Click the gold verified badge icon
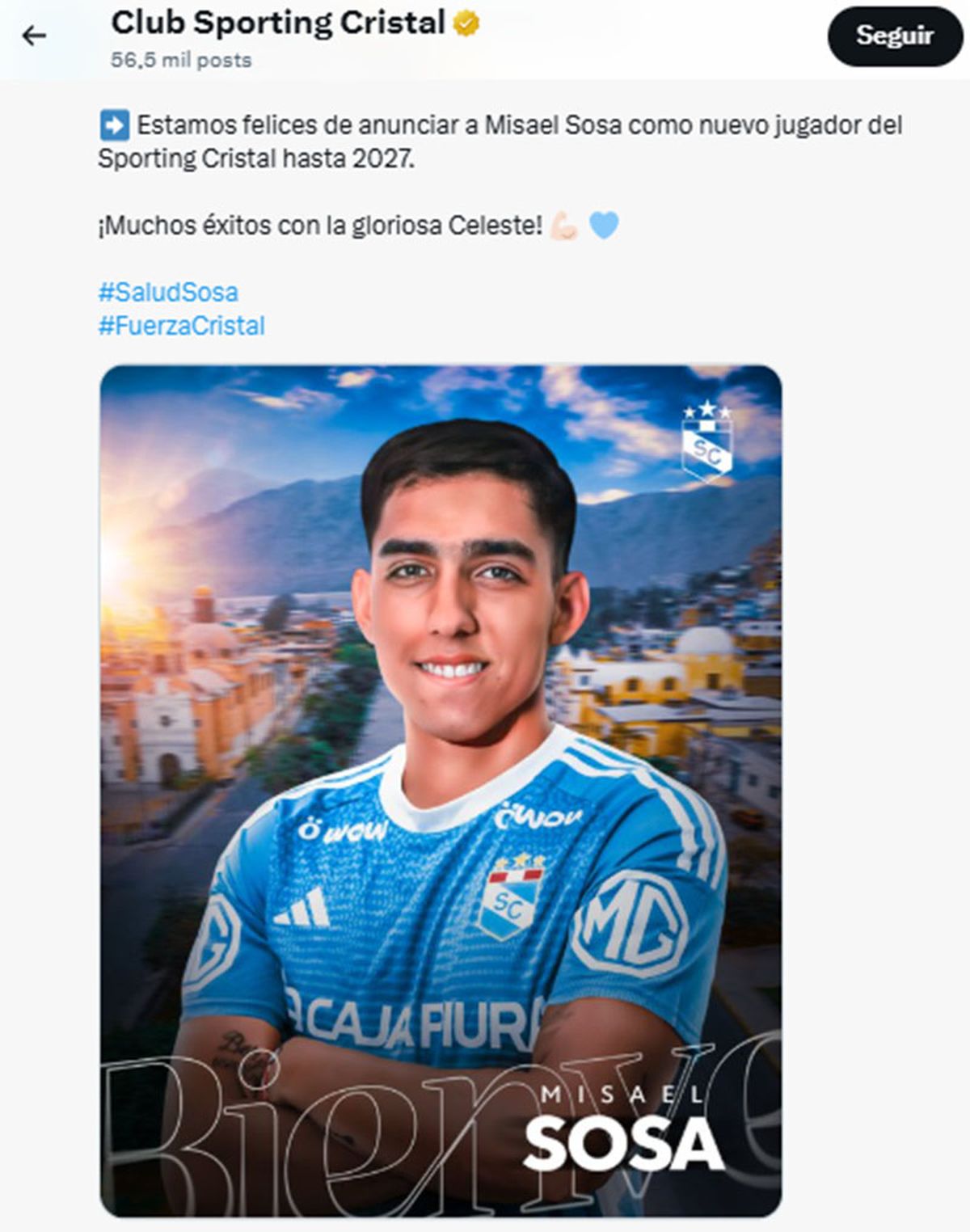The width and height of the screenshot is (970, 1232). tap(466, 24)
